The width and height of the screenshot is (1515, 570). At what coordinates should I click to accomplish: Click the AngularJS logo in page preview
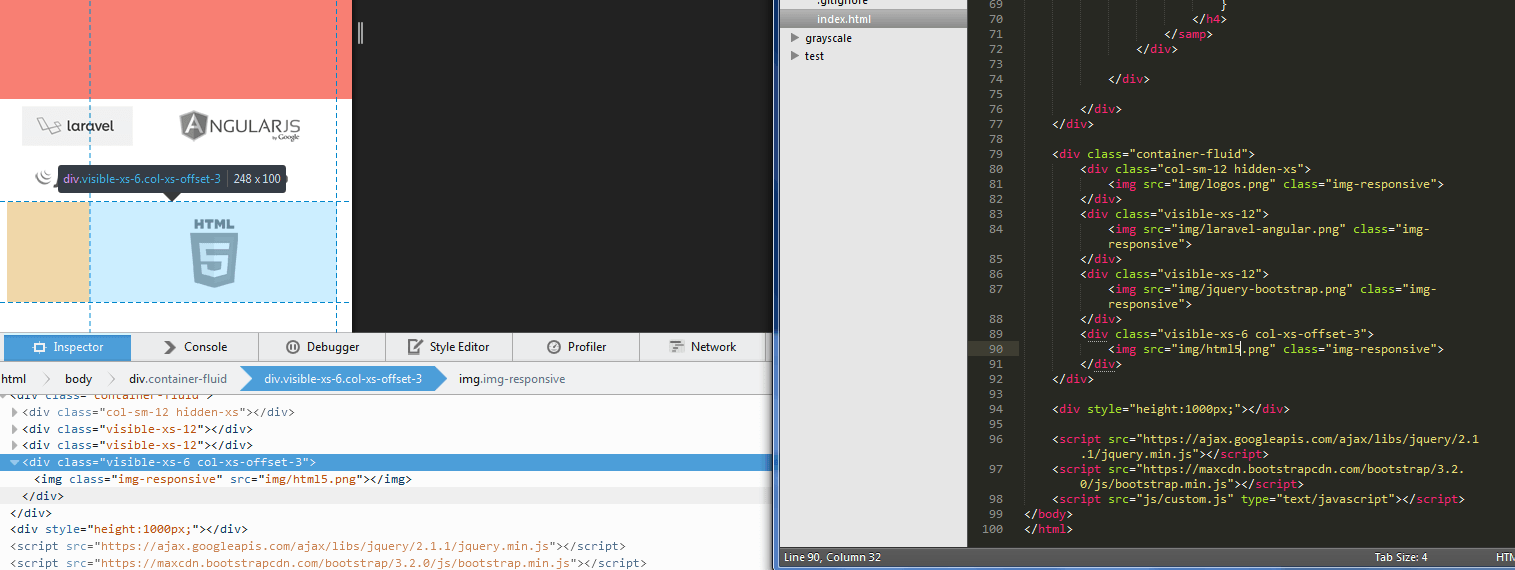240,126
